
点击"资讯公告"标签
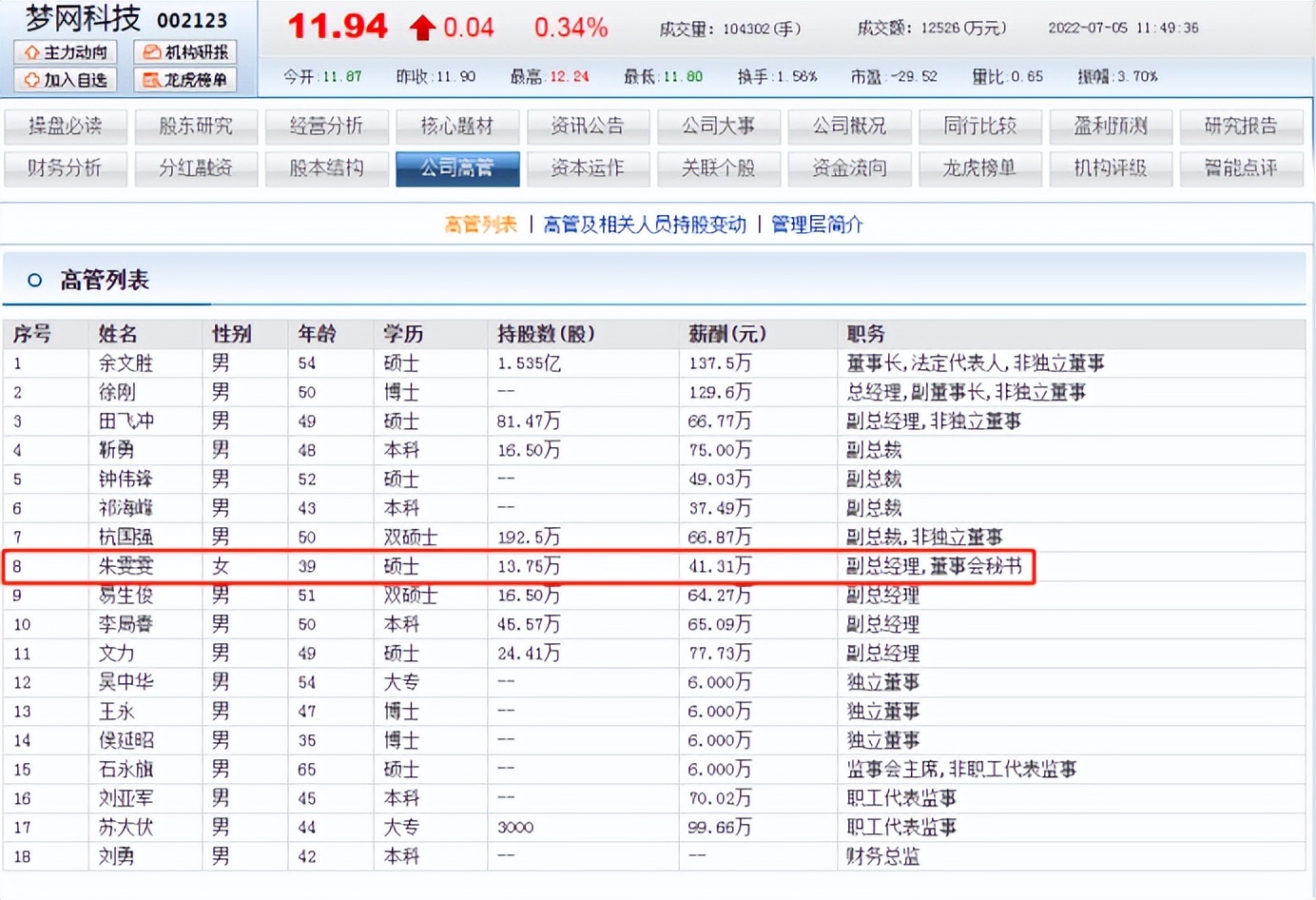click(588, 126)
